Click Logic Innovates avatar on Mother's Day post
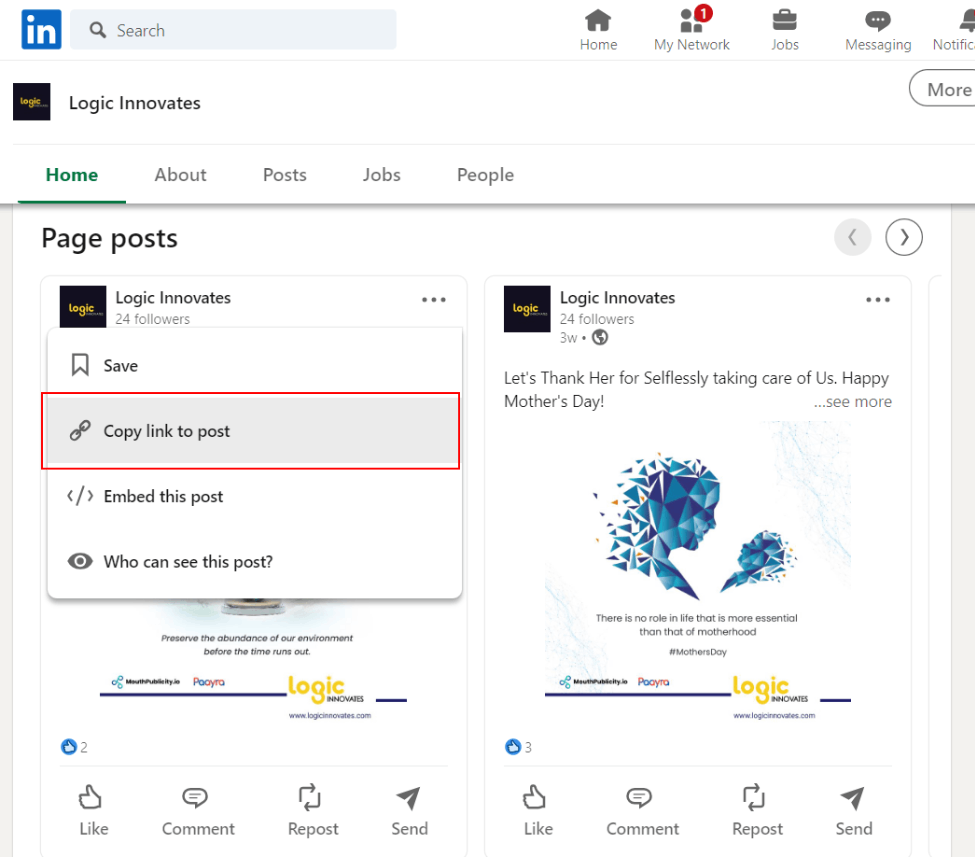 pyautogui.click(x=527, y=309)
